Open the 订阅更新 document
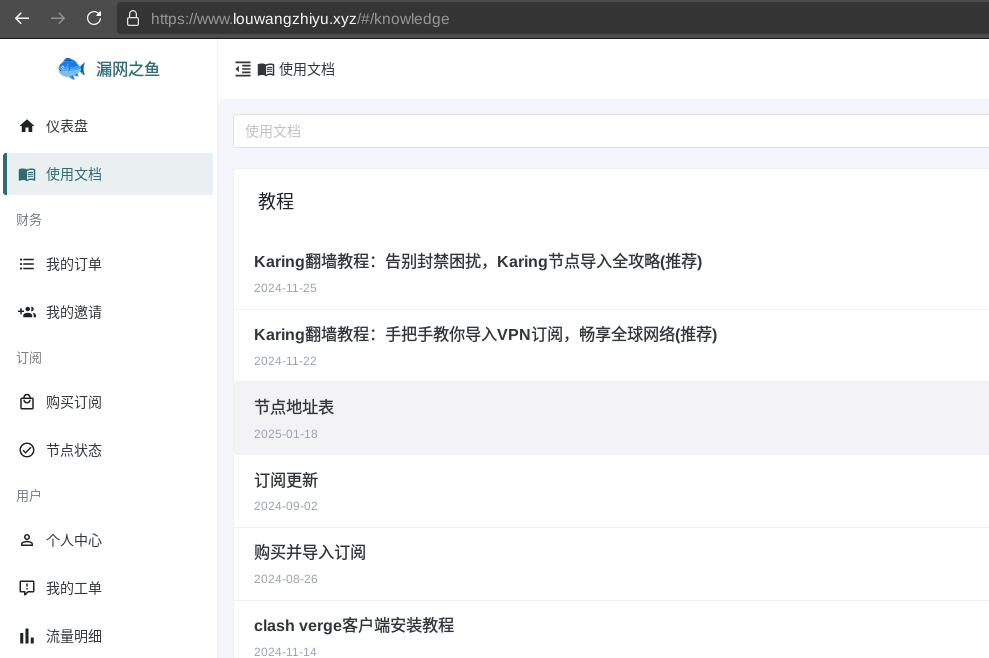 [x=286, y=480]
